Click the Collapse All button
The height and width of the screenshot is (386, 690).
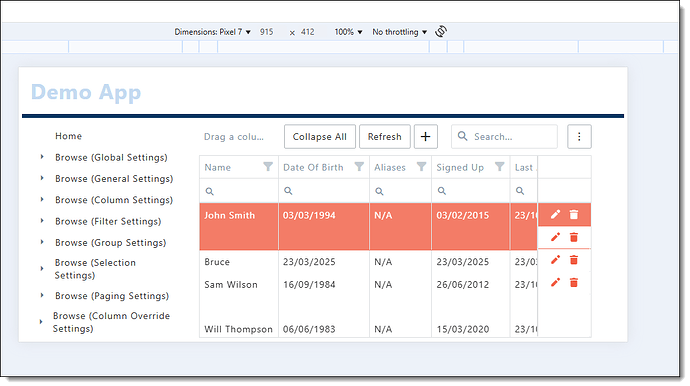pos(320,136)
